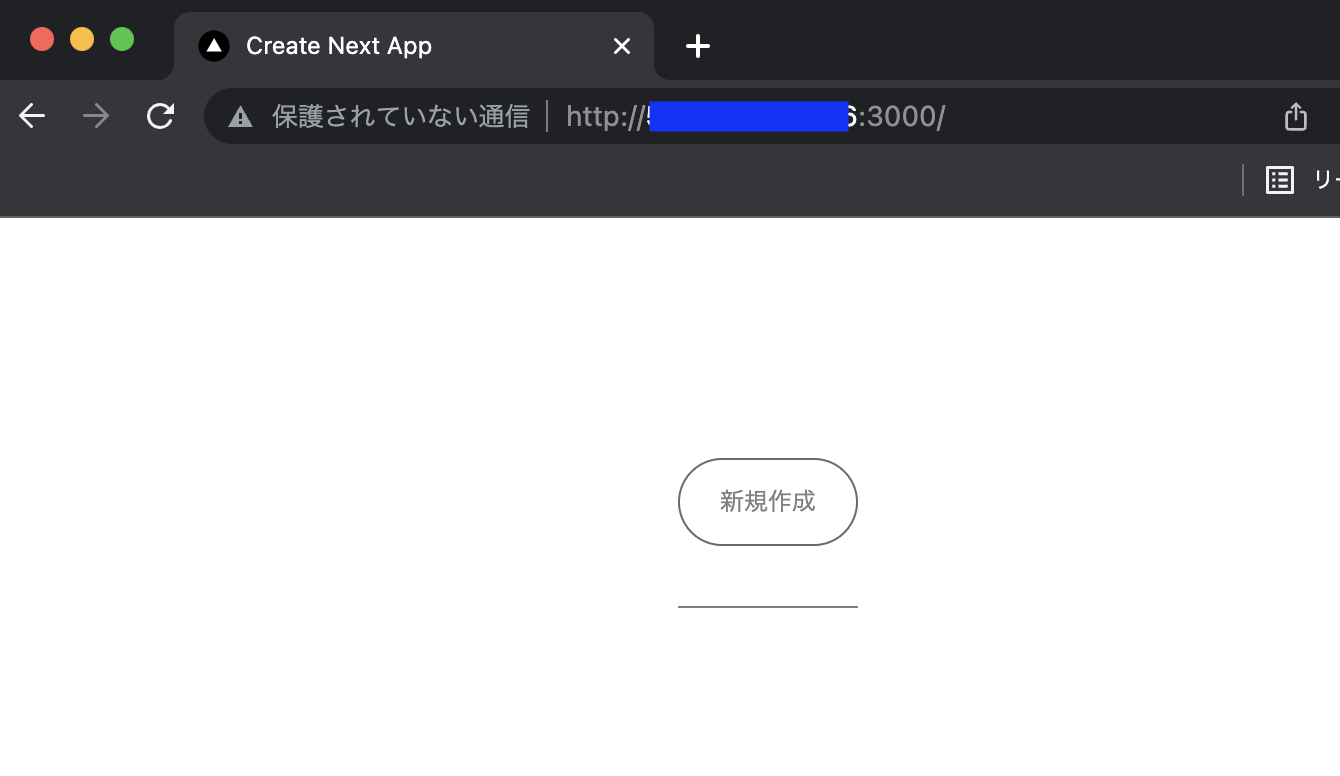This screenshot has width=1340, height=776.
Task: Open the リー reading list label
Action: point(1326,180)
